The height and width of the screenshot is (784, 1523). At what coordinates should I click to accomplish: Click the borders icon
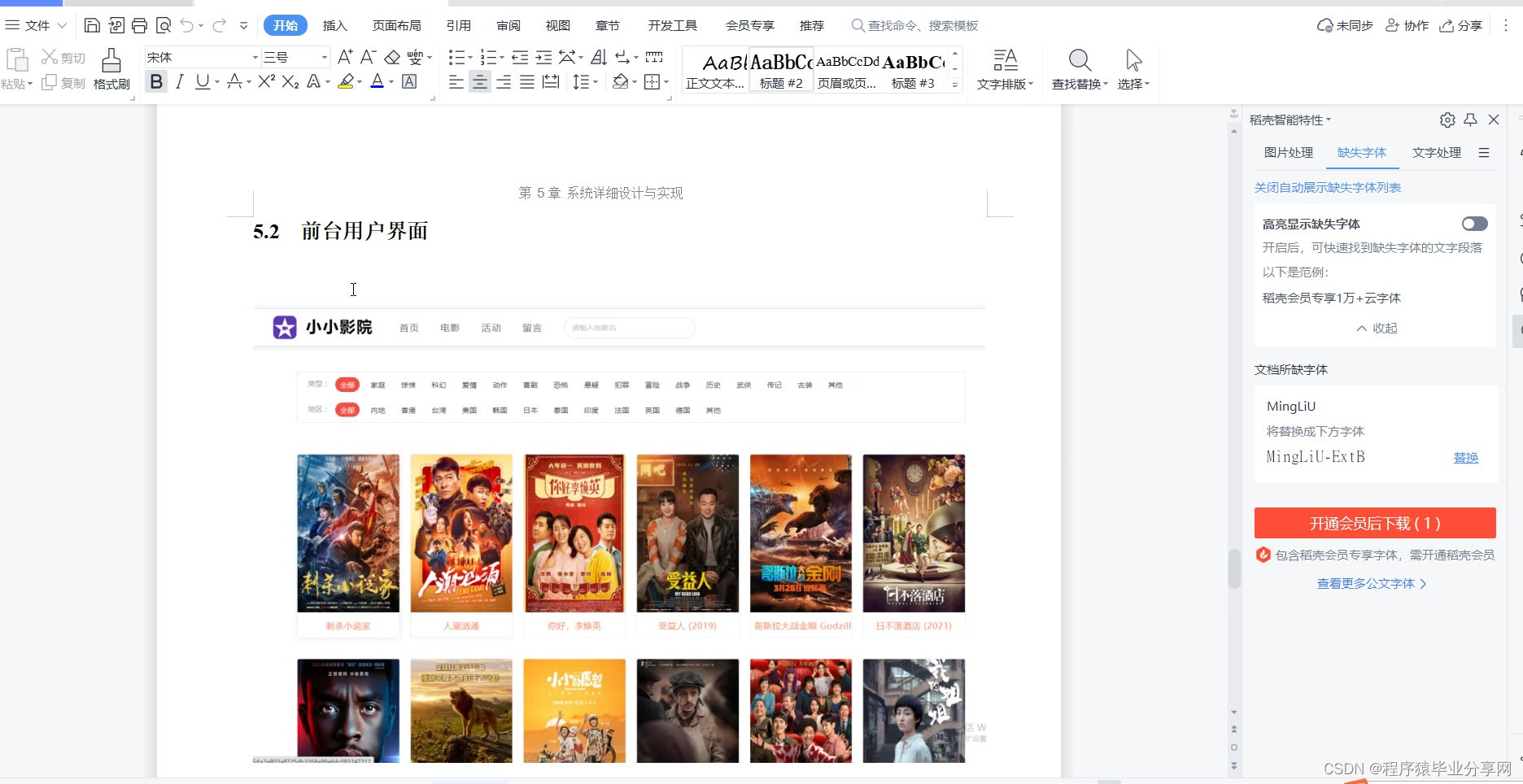[652, 81]
